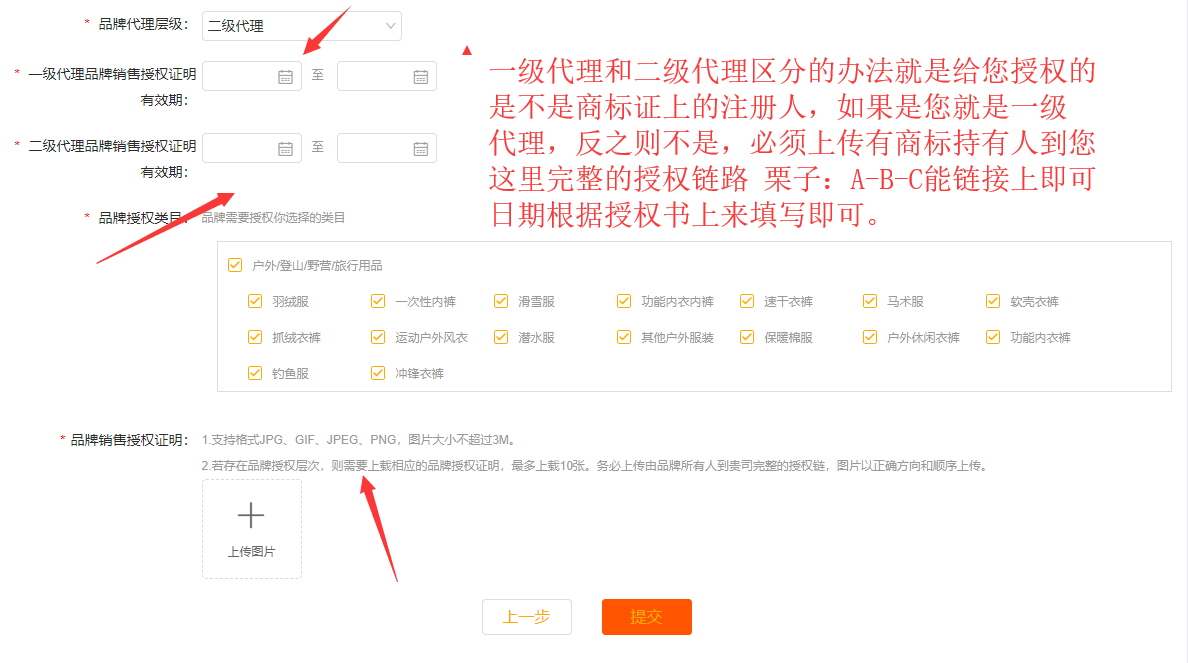Toggle the 马术服 checkbox
This screenshot has width=1188, height=663.
[870, 301]
